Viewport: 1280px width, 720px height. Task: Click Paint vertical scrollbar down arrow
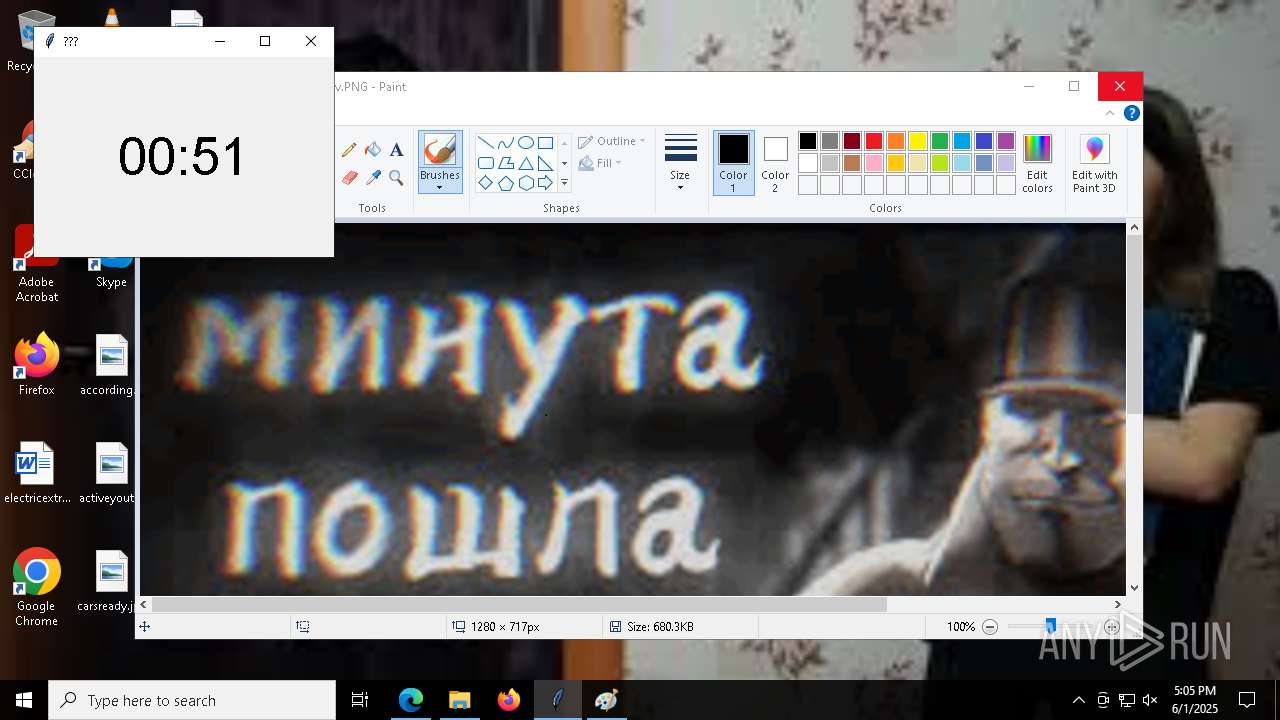pyautogui.click(x=1134, y=588)
